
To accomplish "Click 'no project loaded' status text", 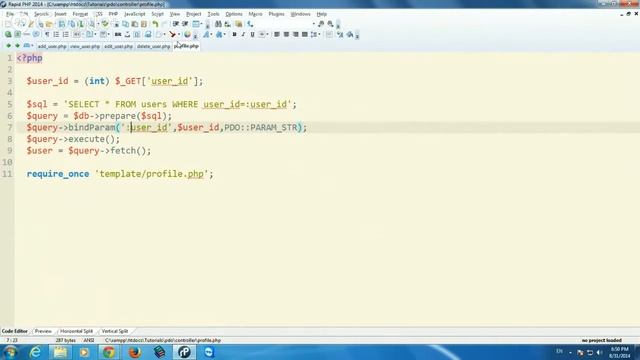I will 602,340.
